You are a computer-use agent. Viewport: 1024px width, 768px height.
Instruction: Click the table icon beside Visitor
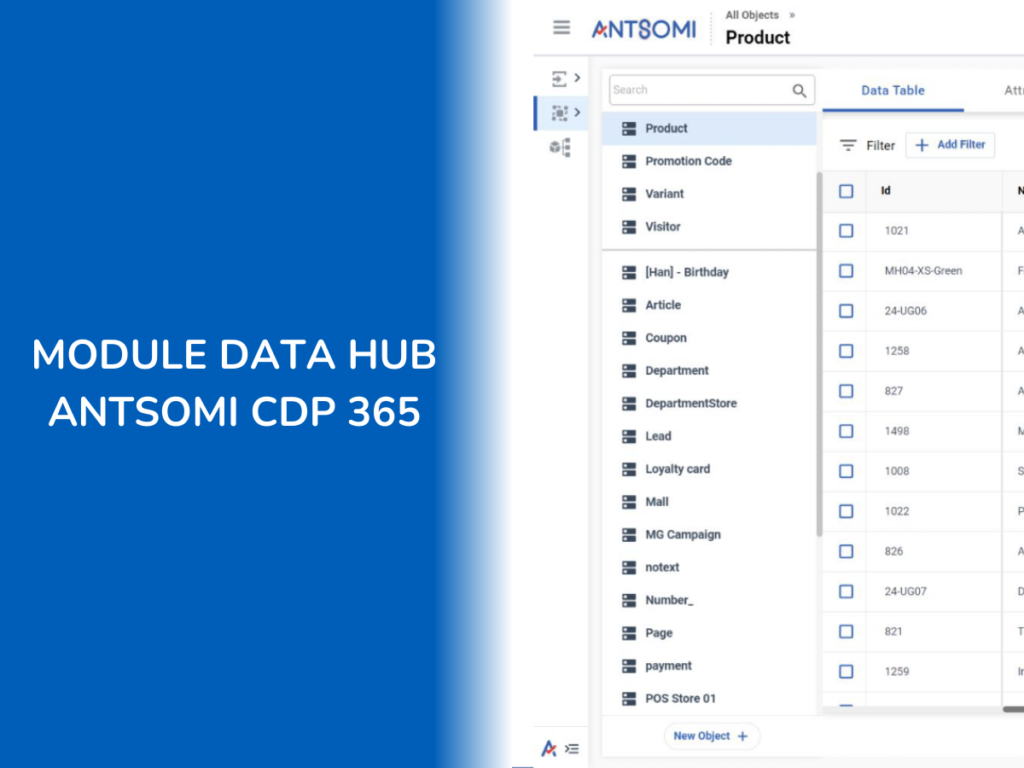click(629, 227)
